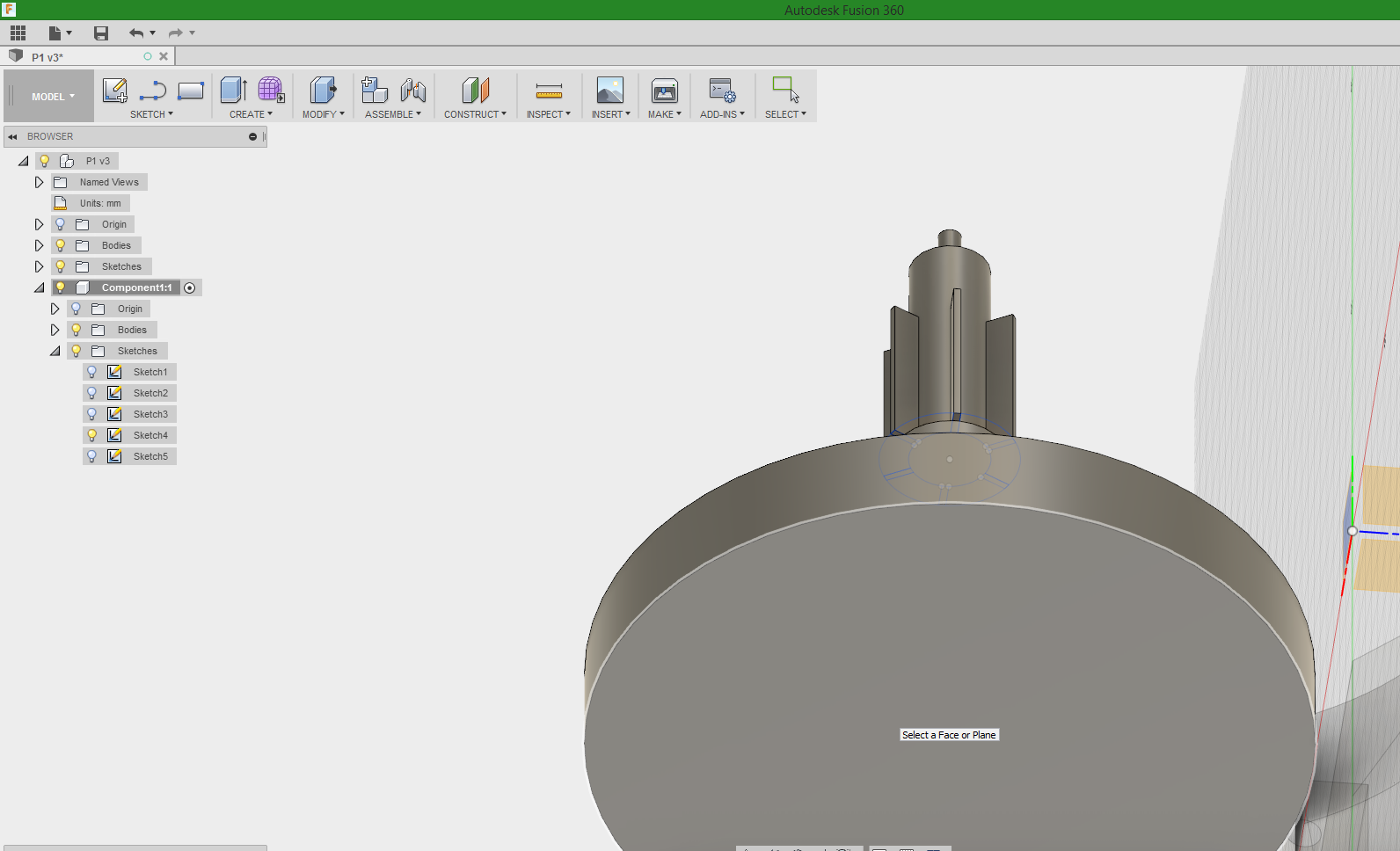1400x851 pixels.
Task: Open the ADD-INS menu
Action: [722, 114]
